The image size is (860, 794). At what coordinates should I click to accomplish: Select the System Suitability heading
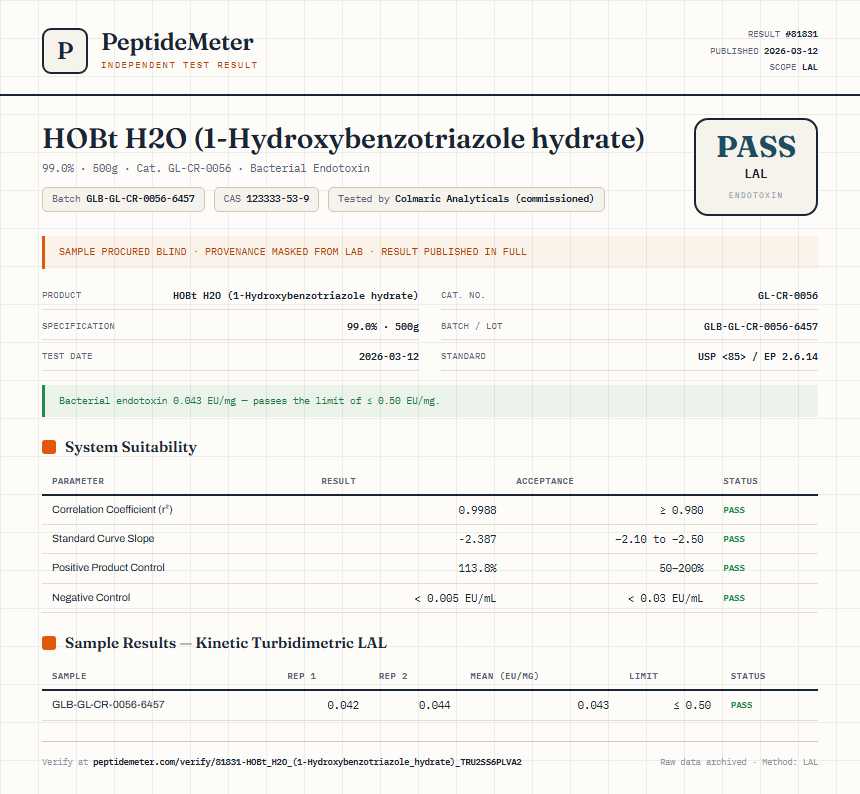tap(131, 447)
